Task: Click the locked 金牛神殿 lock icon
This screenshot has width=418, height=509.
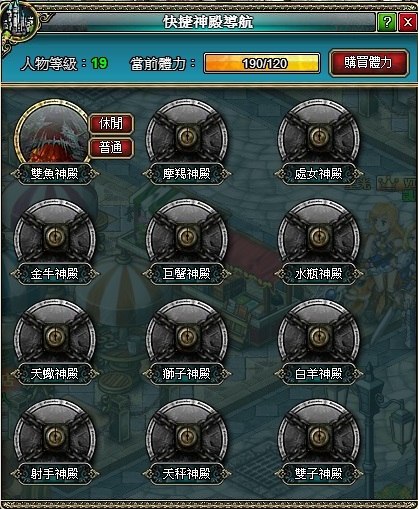Action: [55, 236]
